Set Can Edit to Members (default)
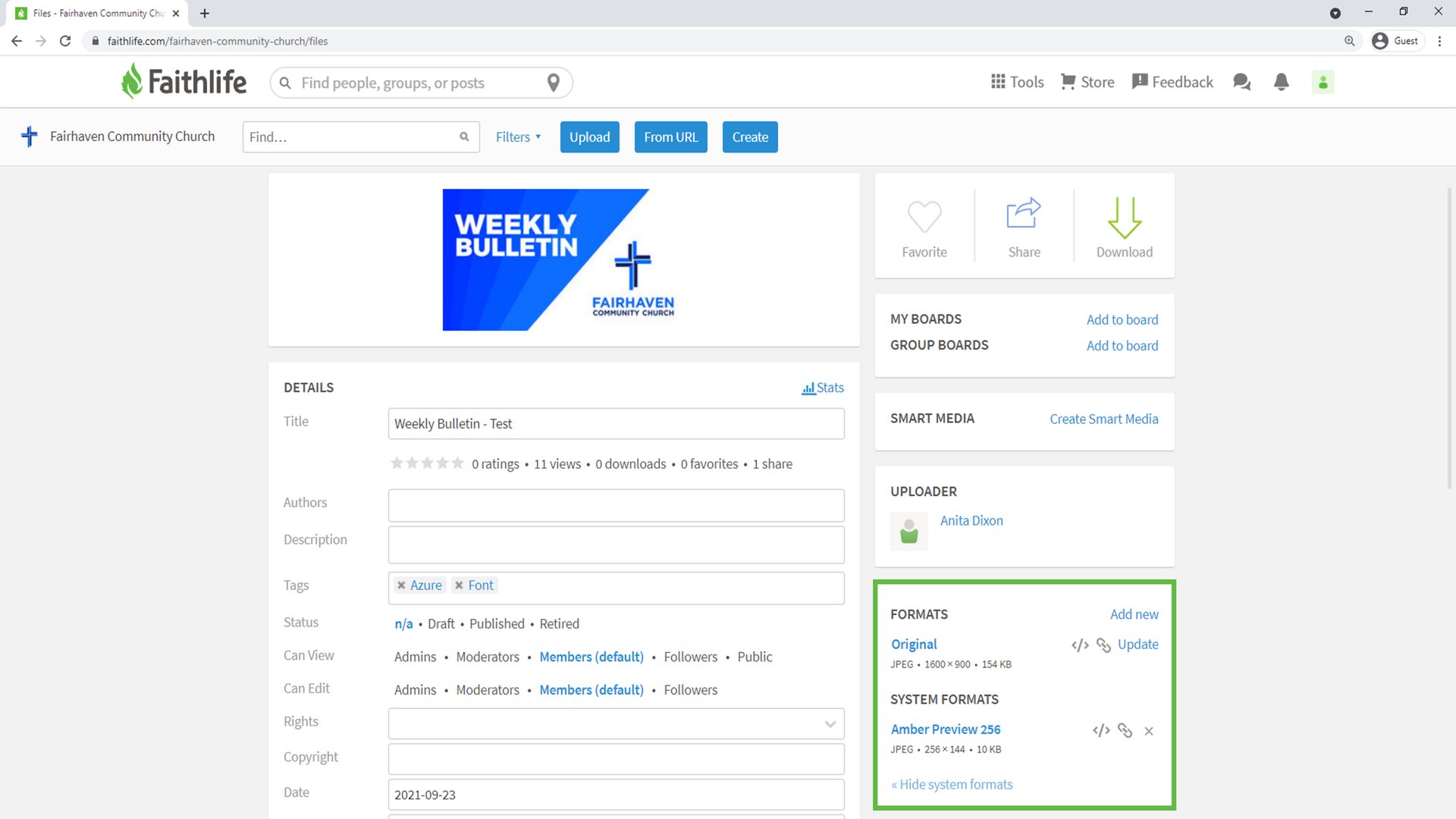 click(591, 690)
